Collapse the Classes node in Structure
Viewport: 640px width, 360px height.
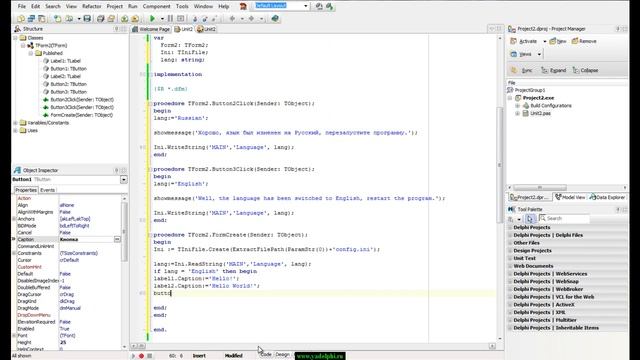[x=16, y=38]
